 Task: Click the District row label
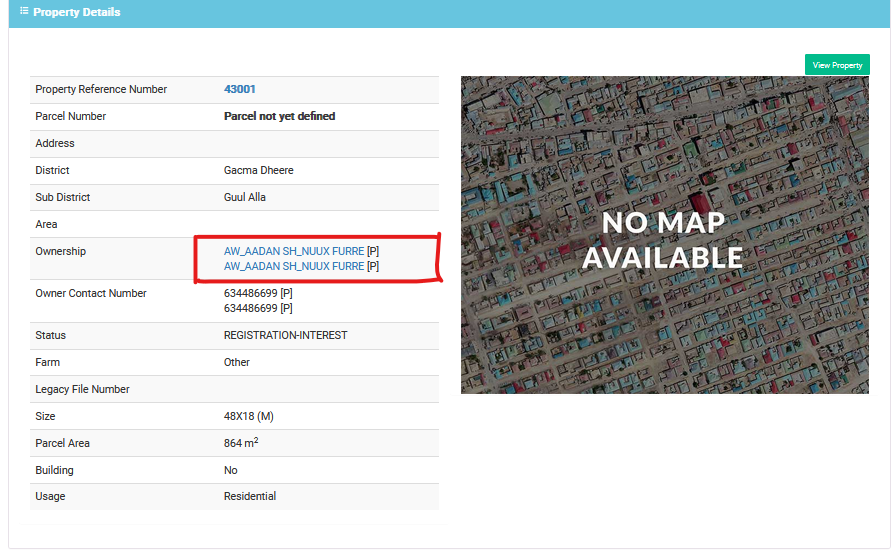pyautogui.click(x=52, y=170)
